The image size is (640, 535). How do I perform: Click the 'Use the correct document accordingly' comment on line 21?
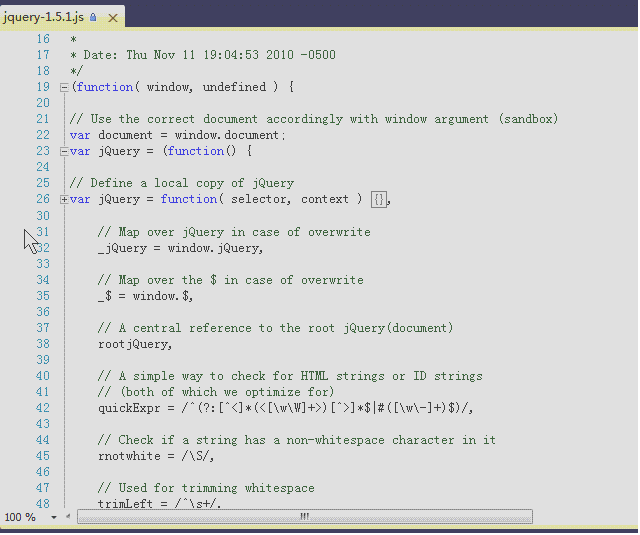click(313, 119)
